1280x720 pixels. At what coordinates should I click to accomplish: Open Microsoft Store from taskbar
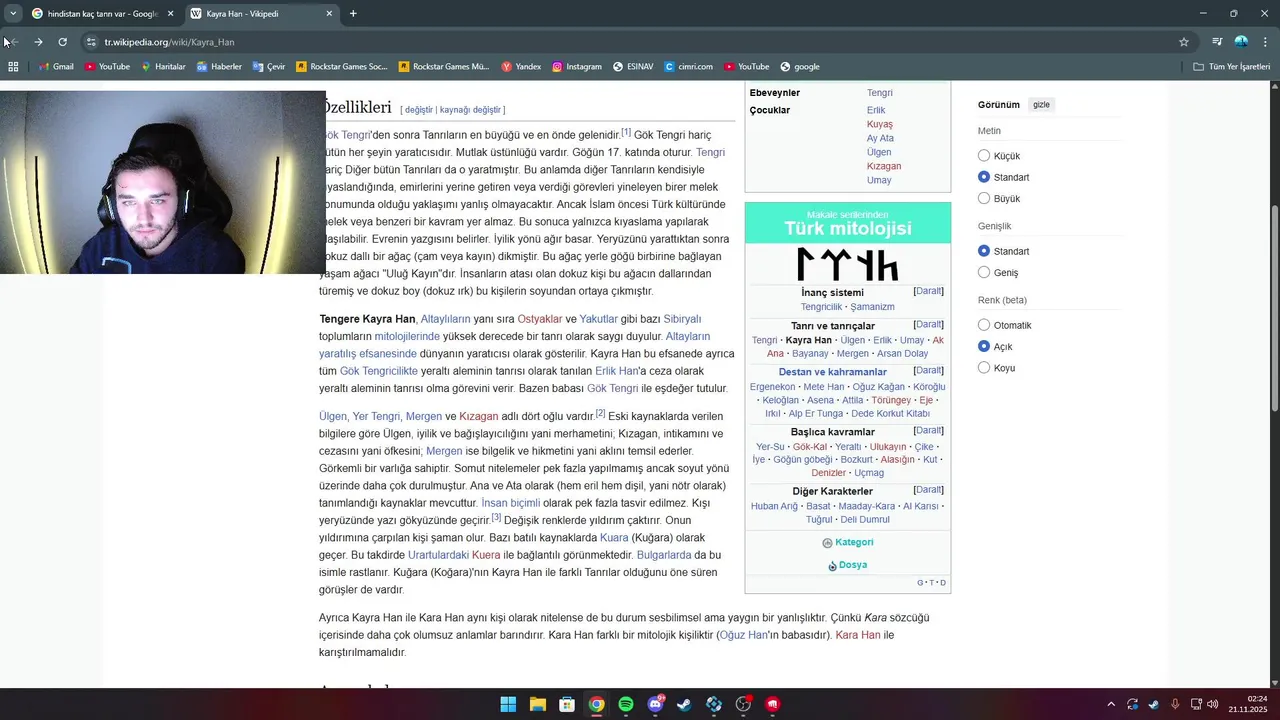[567, 704]
